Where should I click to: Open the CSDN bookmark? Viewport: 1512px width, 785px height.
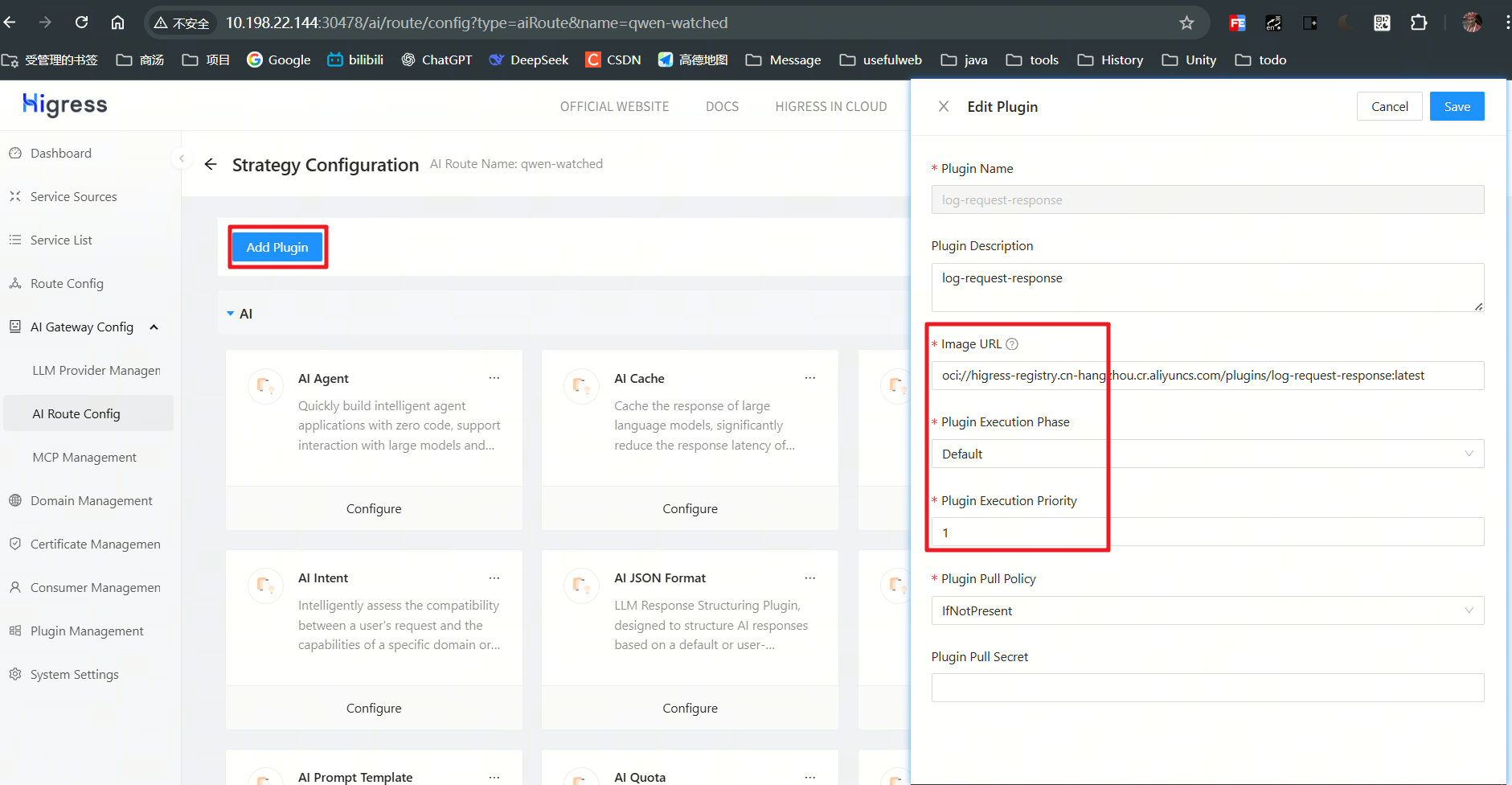pyautogui.click(x=613, y=60)
